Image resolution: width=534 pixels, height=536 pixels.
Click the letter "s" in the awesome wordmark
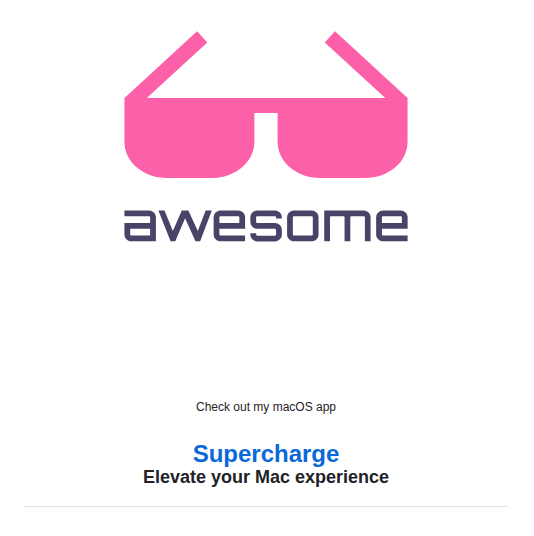point(266,226)
